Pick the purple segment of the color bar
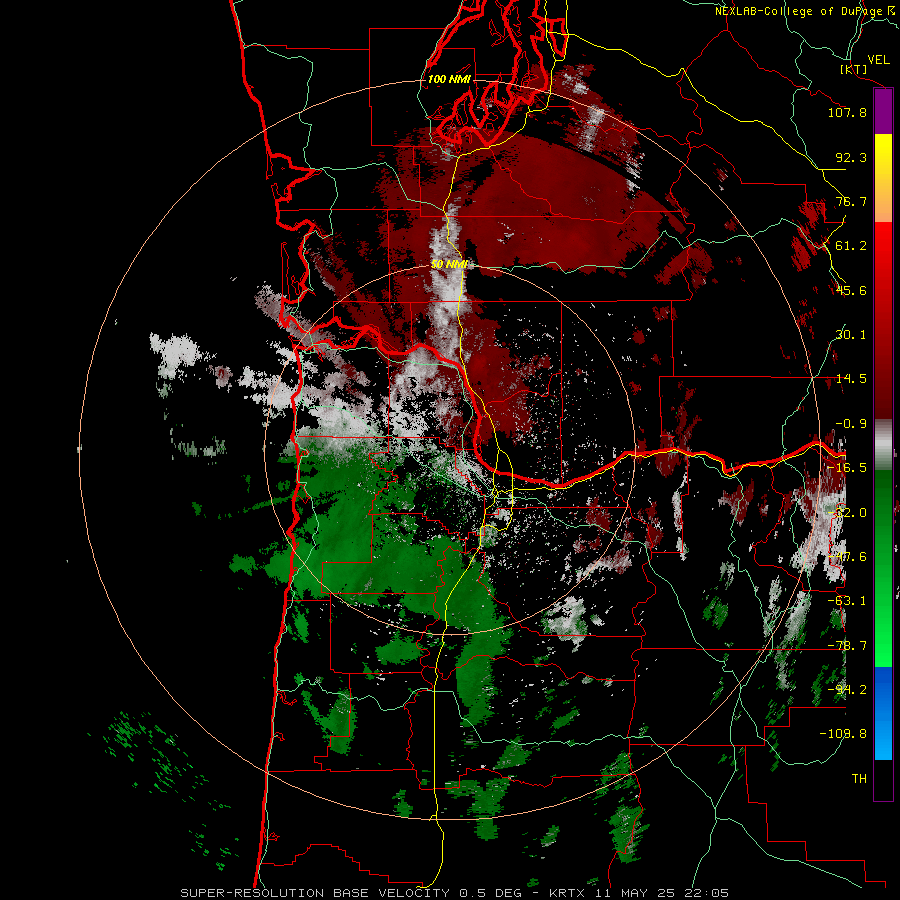The image size is (900, 900). point(883,112)
